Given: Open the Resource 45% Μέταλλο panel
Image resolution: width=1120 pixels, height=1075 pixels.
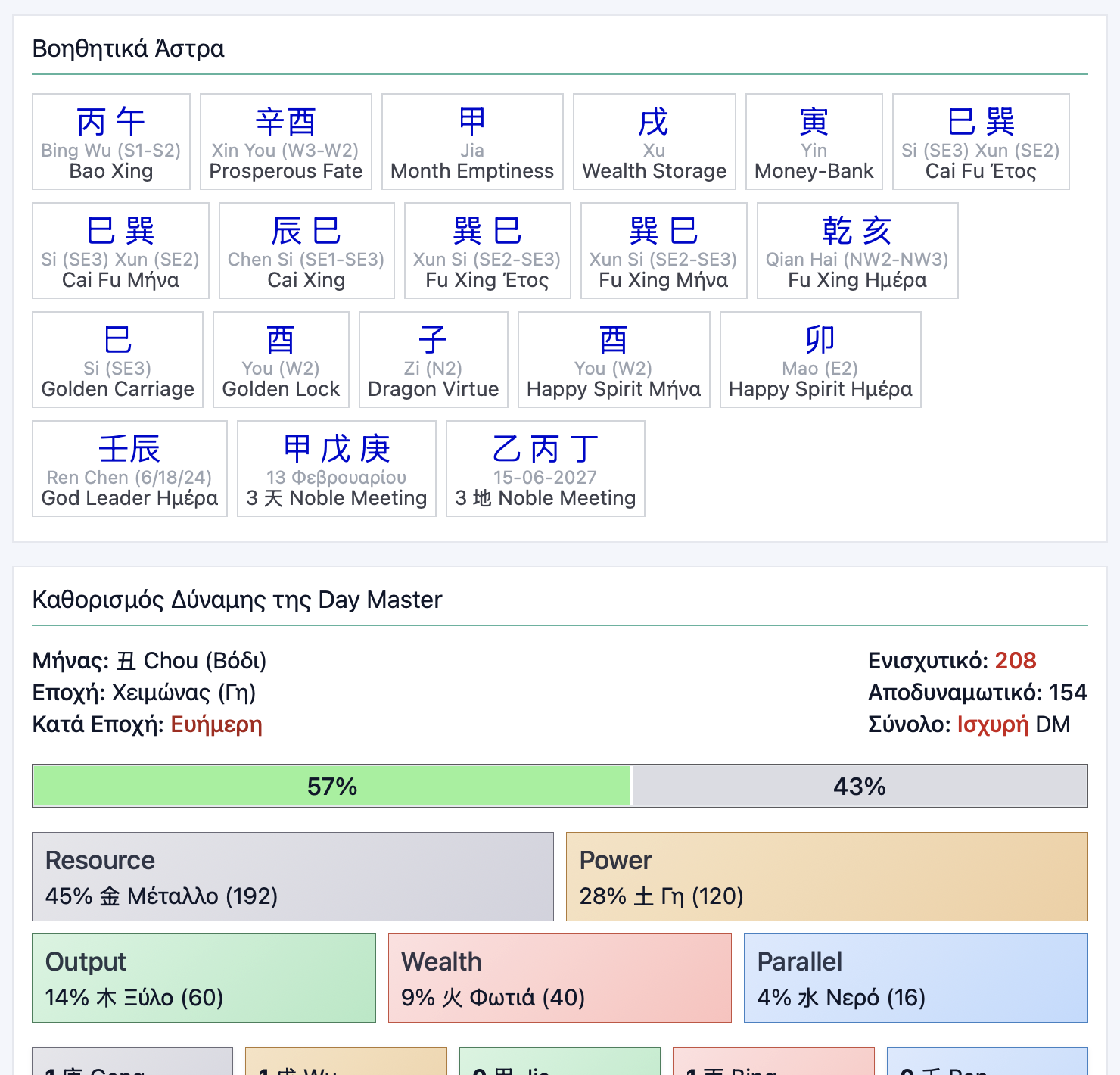Looking at the screenshot, I should pyautogui.click(x=293, y=877).
